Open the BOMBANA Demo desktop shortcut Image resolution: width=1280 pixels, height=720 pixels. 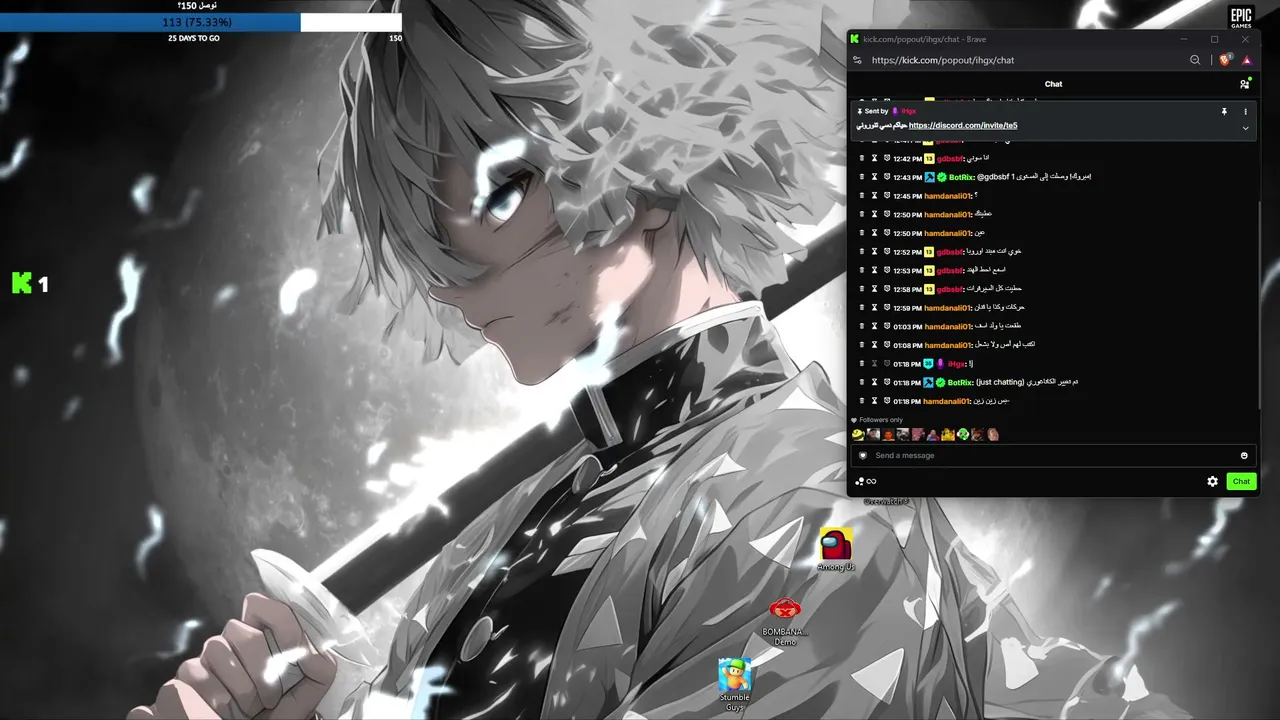coord(785,621)
